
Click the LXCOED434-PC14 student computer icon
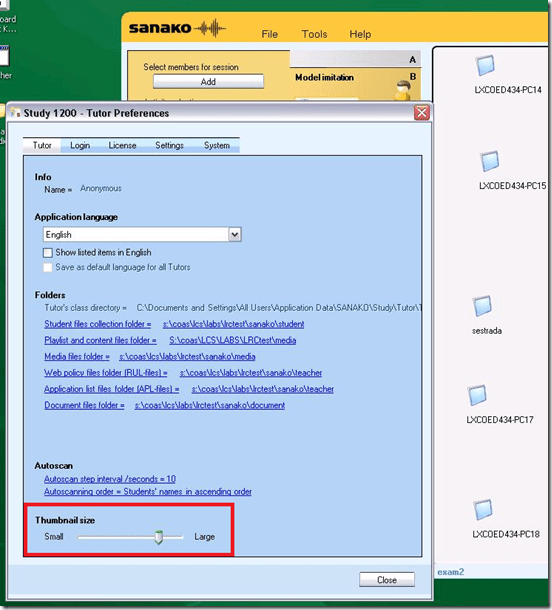[485, 65]
